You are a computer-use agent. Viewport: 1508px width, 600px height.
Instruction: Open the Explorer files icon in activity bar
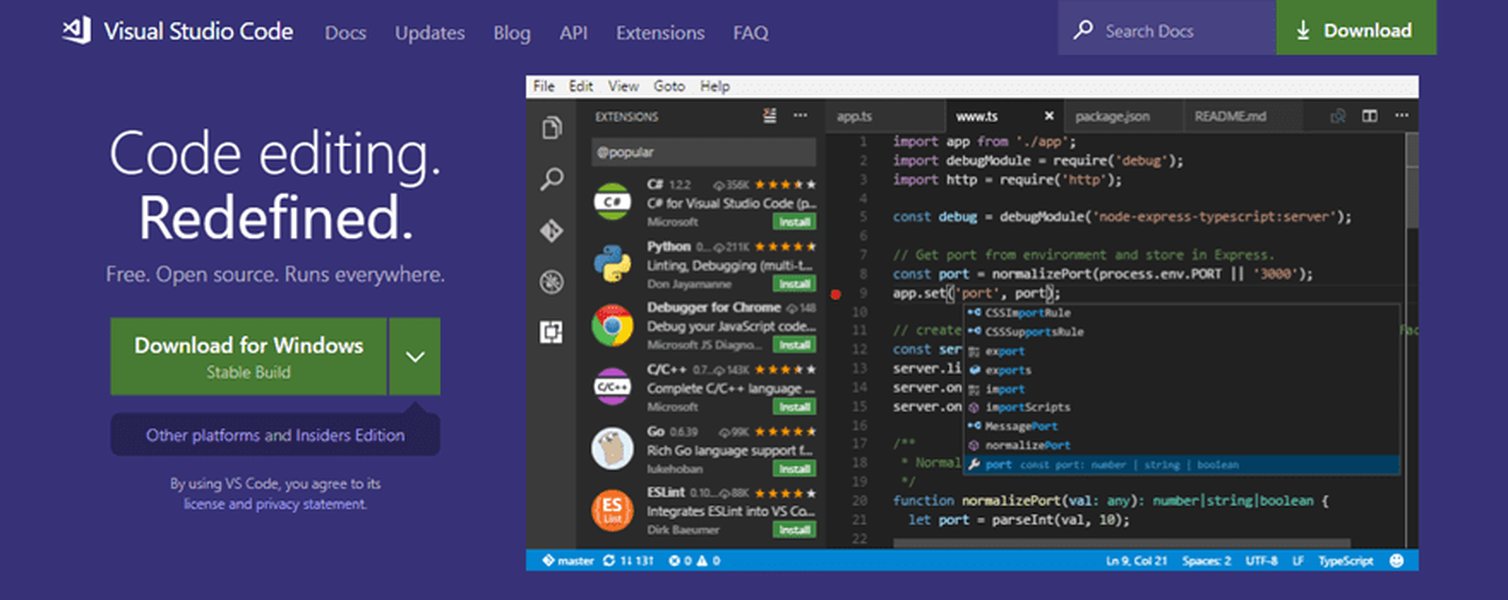[x=551, y=128]
